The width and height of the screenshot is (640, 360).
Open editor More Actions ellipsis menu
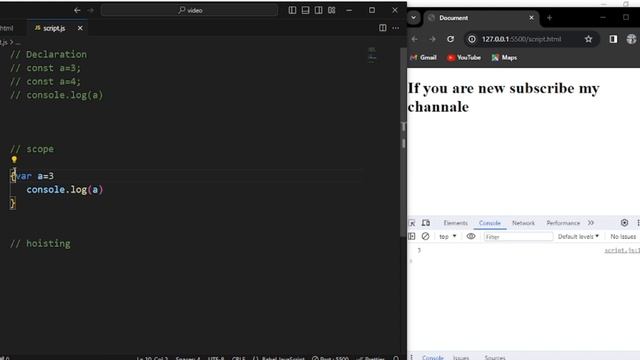[x=396, y=28]
